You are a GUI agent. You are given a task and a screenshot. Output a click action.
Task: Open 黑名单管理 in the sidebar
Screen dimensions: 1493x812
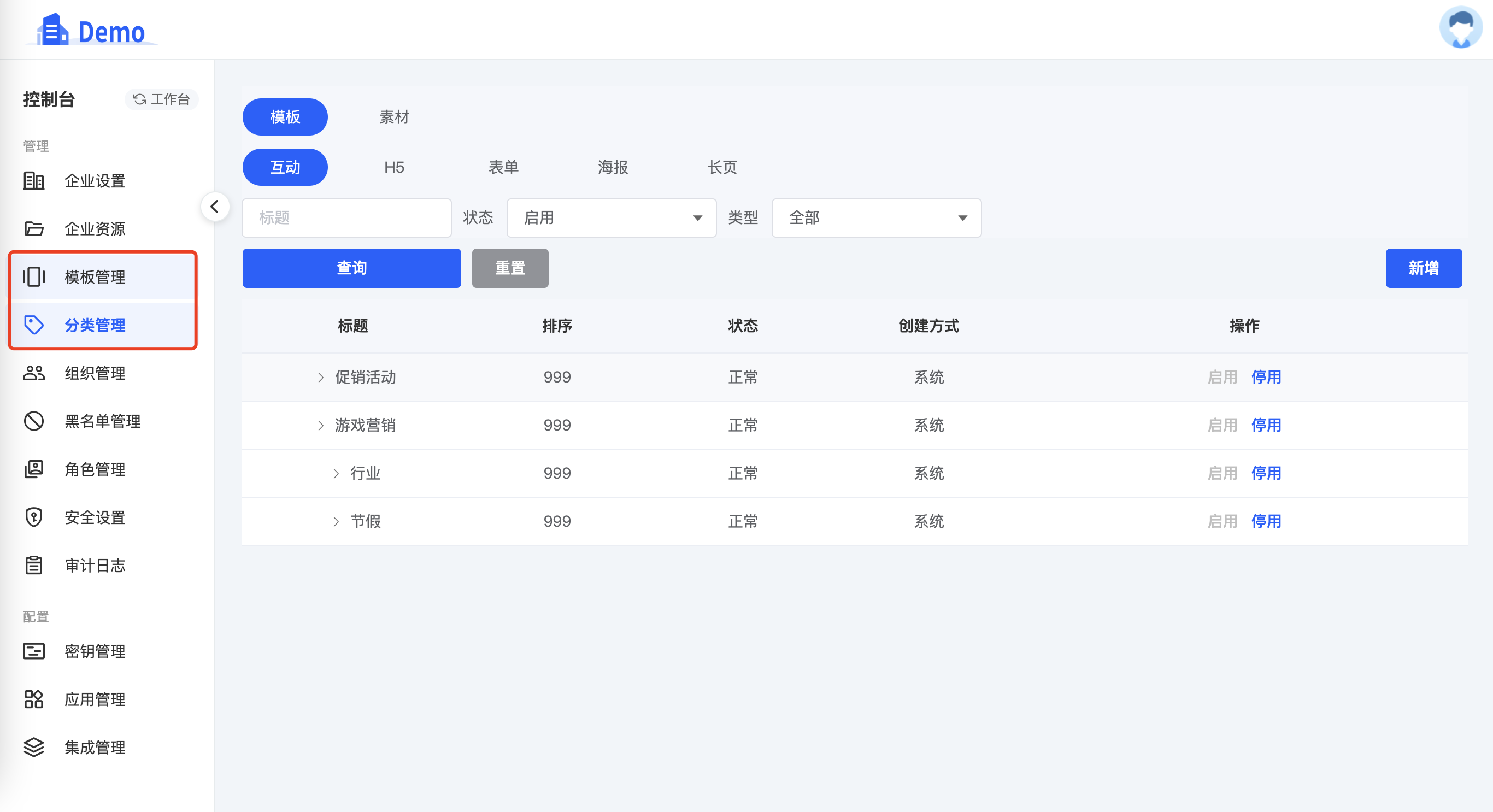pos(103,421)
